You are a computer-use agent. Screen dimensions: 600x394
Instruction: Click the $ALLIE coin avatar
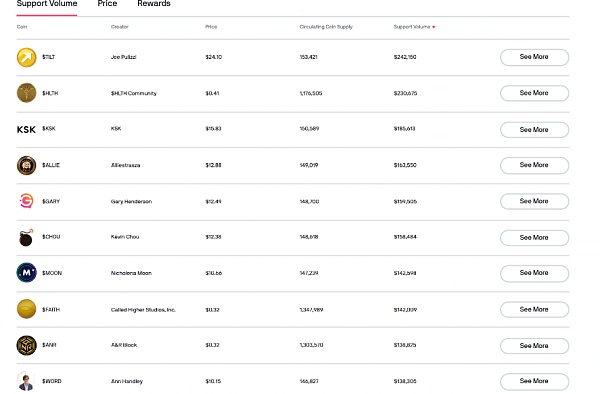[x=26, y=165]
